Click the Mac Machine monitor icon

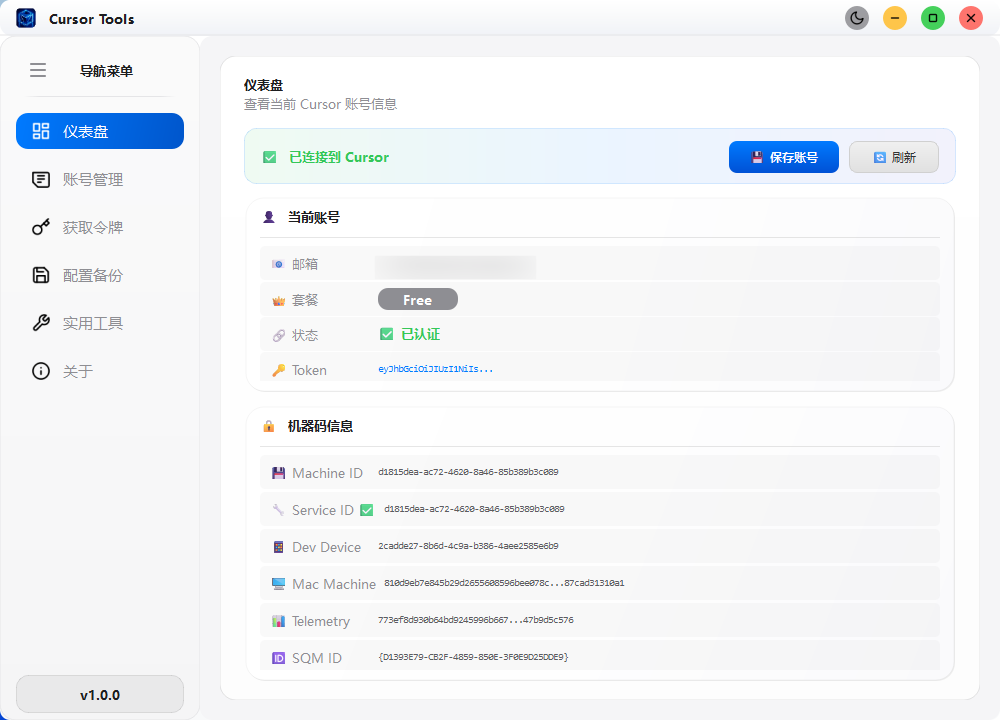pyautogui.click(x=279, y=584)
